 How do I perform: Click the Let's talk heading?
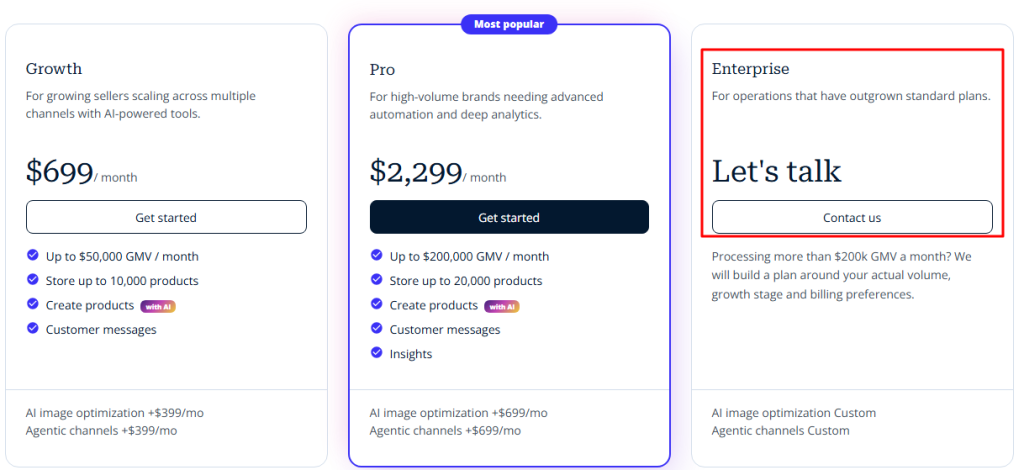[776, 171]
